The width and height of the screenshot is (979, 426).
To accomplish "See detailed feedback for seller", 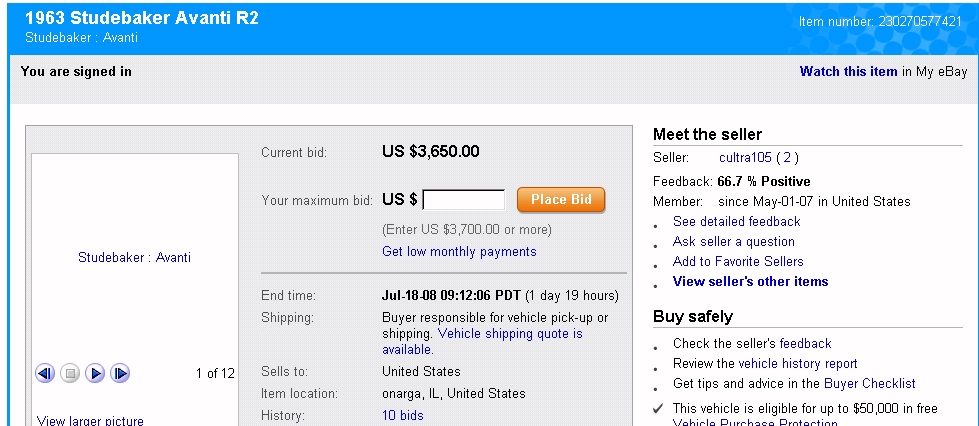I will [x=736, y=221].
